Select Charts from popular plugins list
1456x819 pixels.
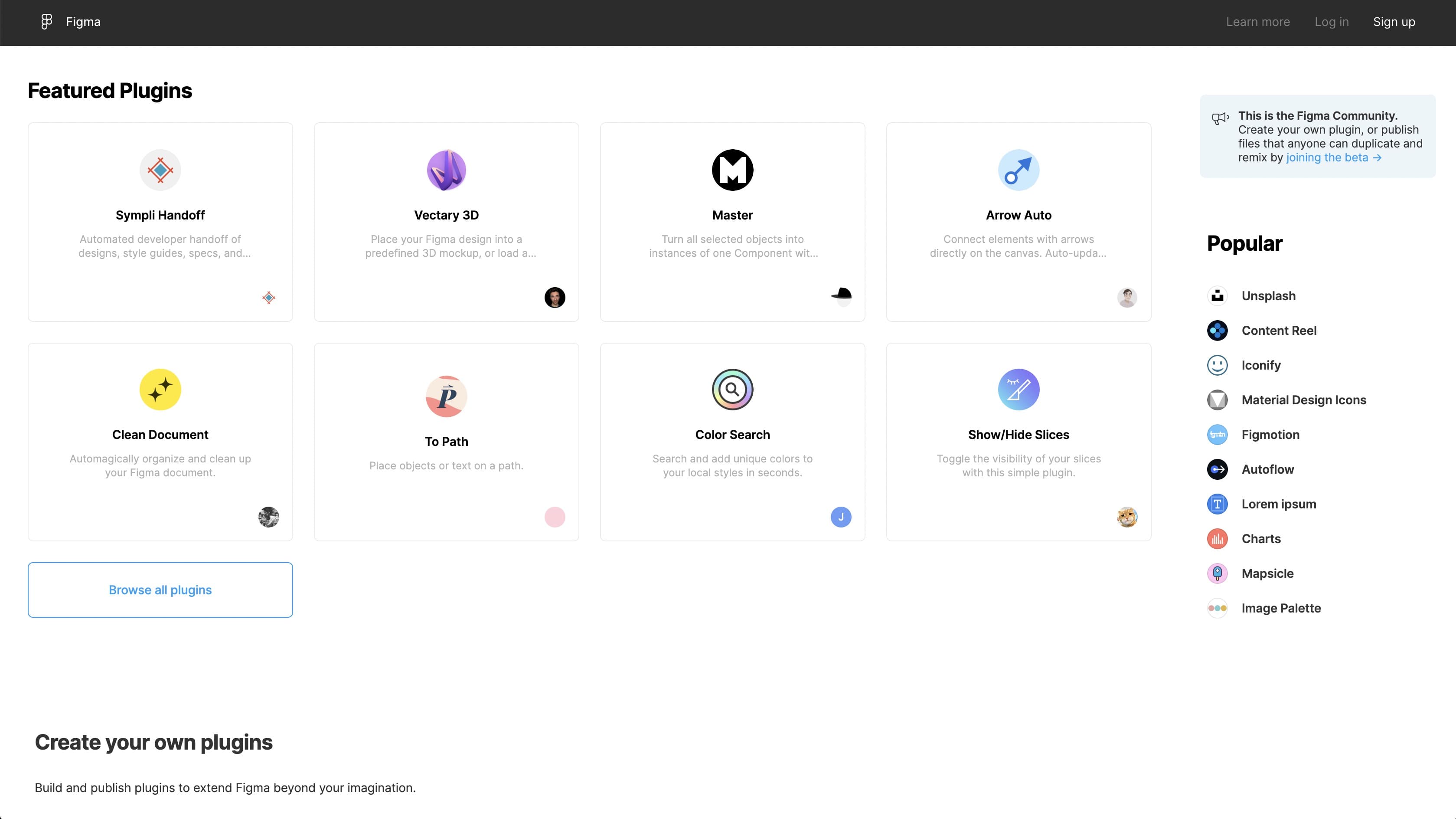(x=1261, y=538)
